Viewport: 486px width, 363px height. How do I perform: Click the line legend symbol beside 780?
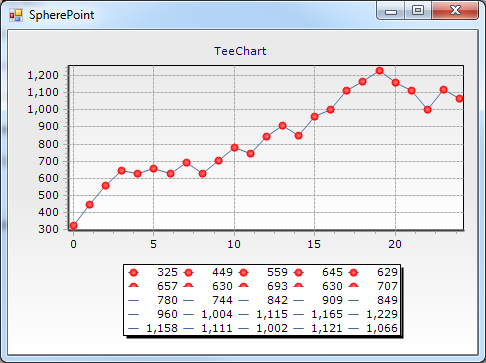(x=133, y=301)
